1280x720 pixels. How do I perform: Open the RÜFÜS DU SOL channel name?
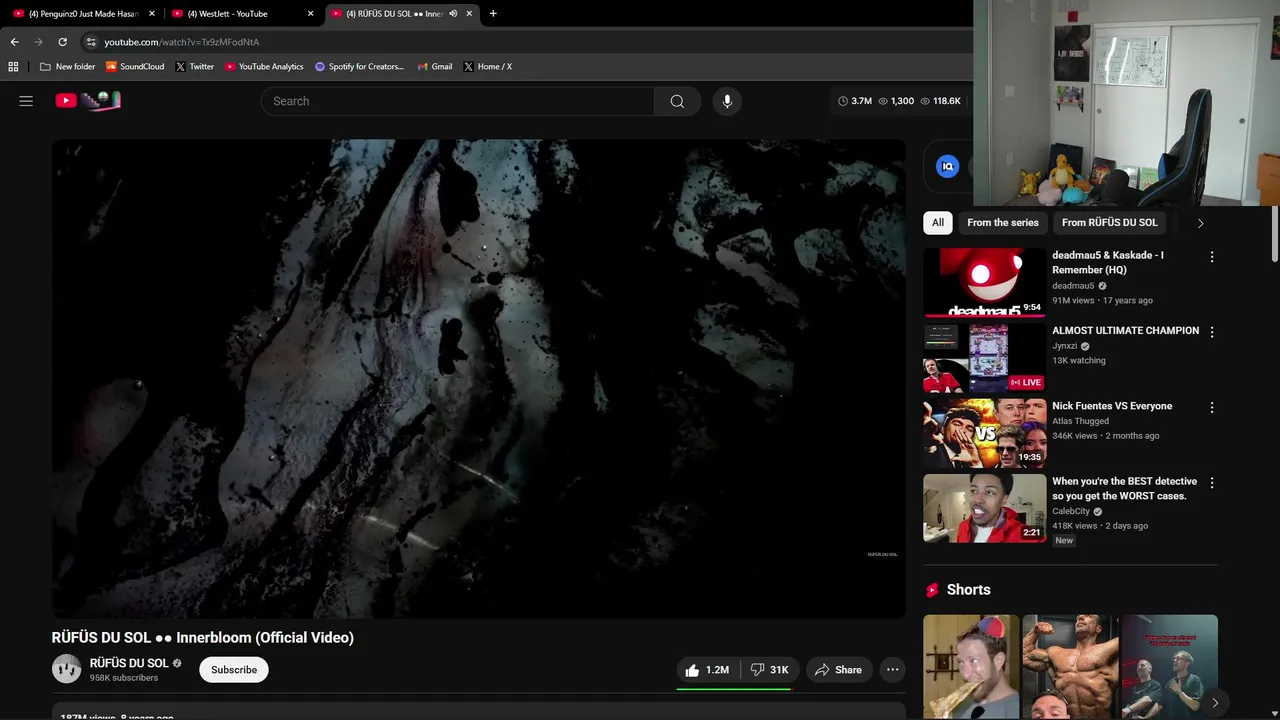coord(129,663)
